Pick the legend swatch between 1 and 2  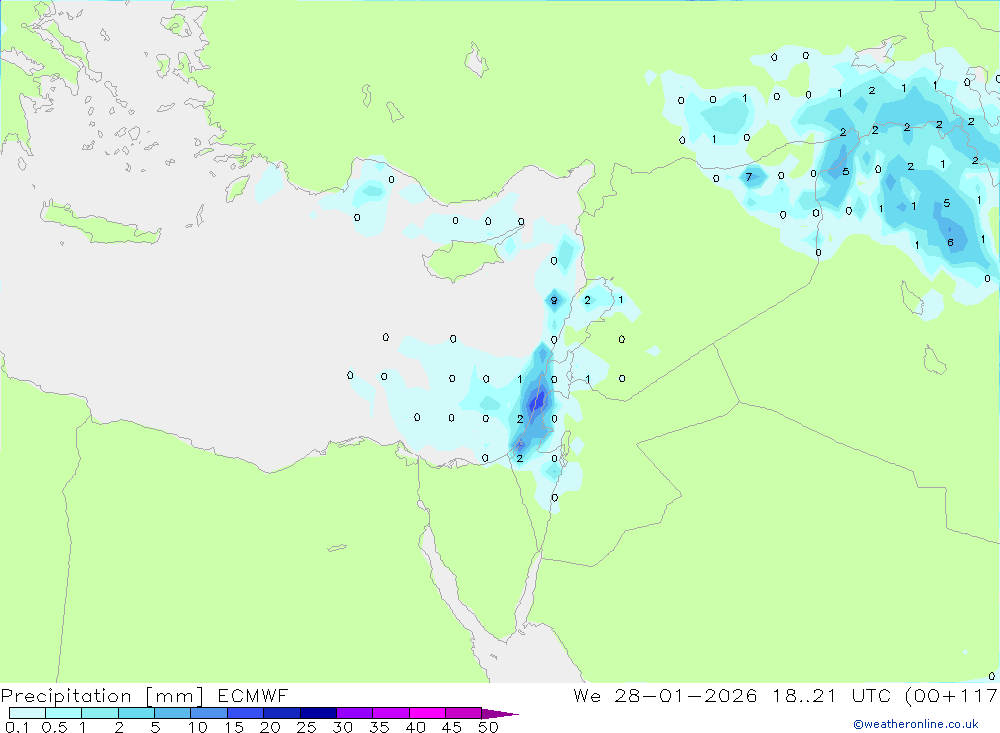pos(100,713)
